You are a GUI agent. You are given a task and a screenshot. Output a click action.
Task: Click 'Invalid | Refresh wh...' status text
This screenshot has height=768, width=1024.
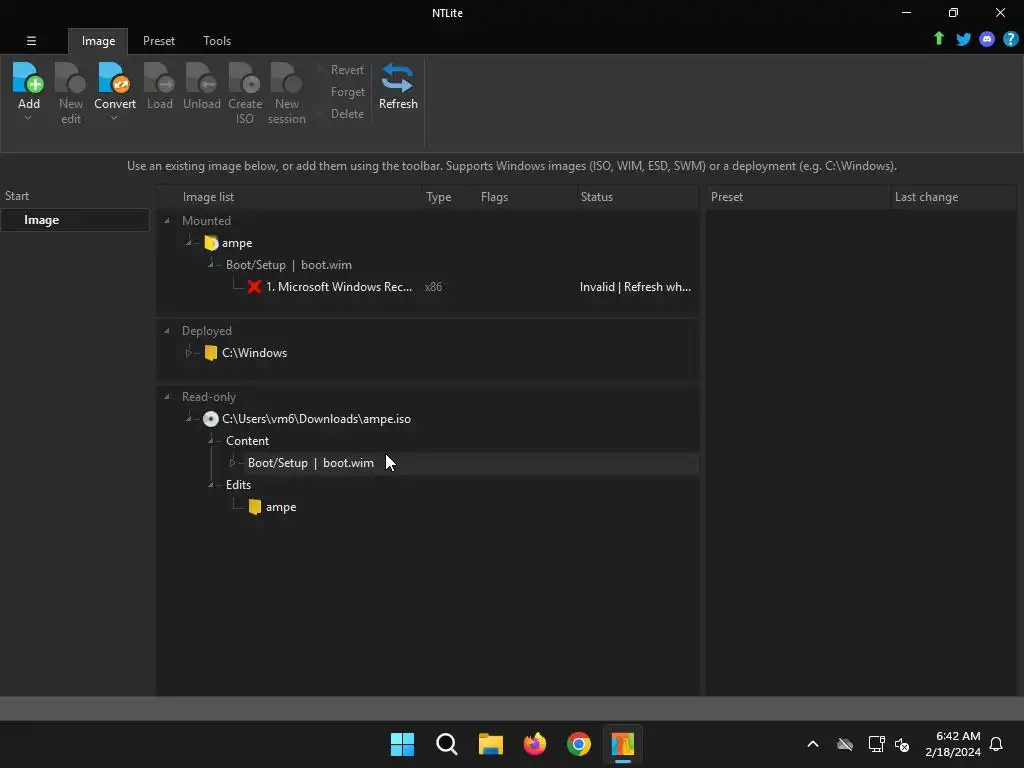(635, 287)
